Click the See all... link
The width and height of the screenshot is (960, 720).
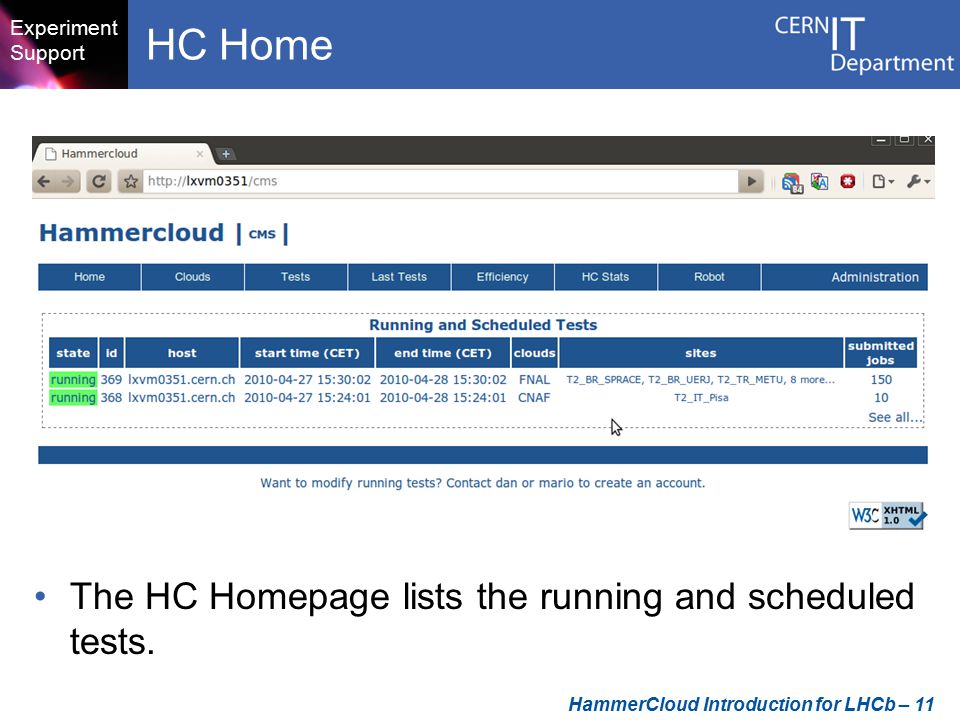pos(895,418)
